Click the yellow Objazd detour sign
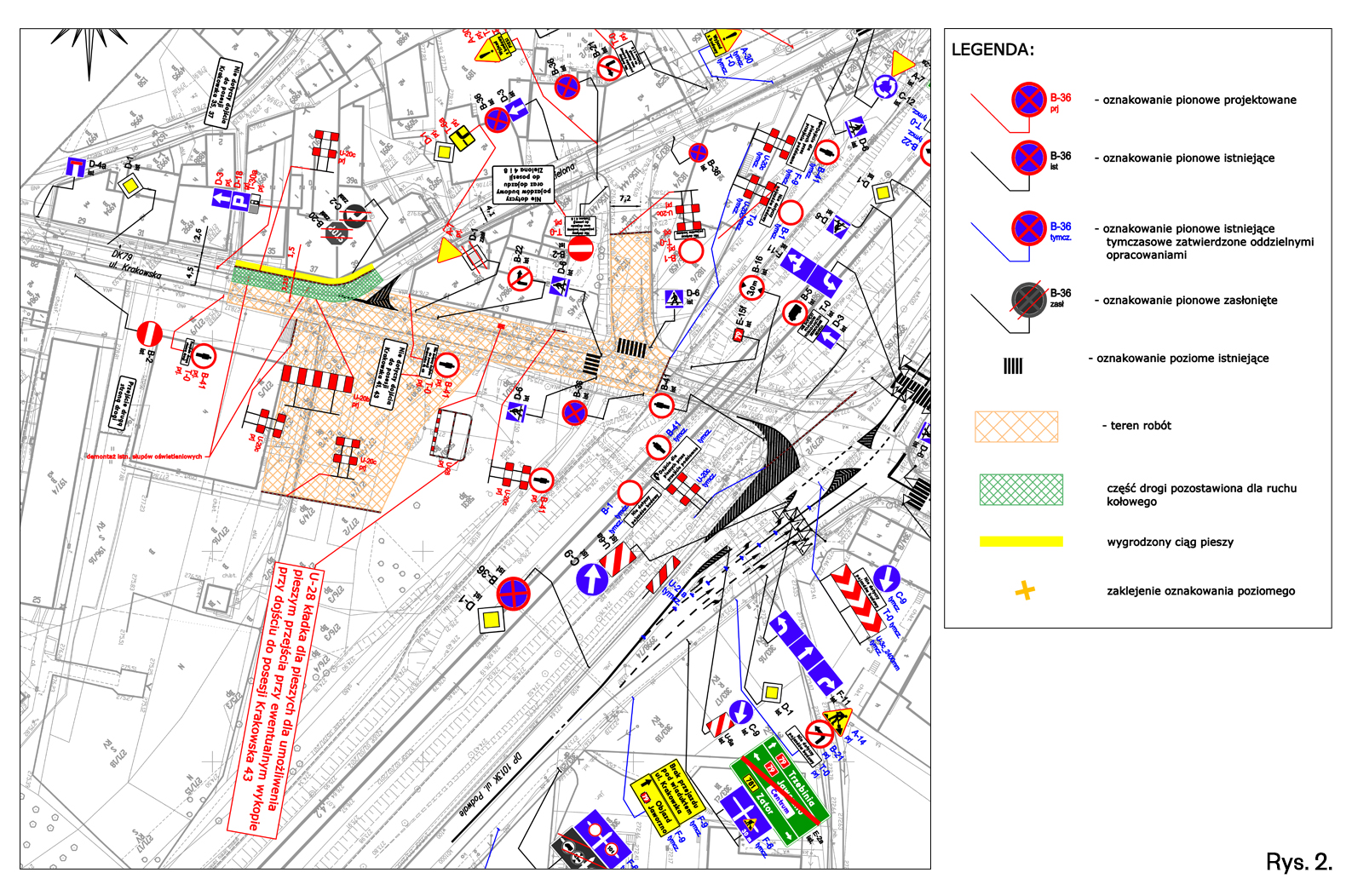This screenshot has height=896, width=1352. pos(653,805)
